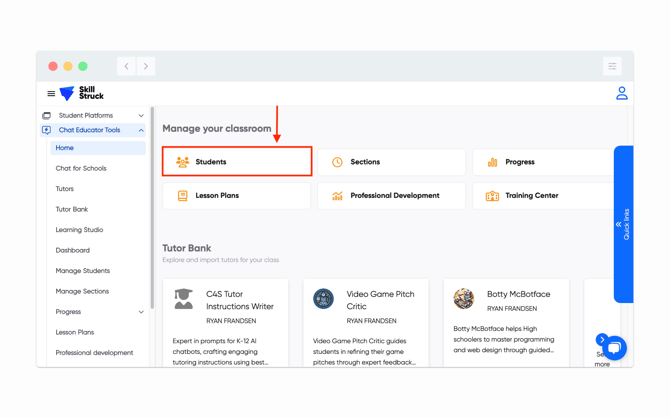This screenshot has width=670, height=418.
Task: Click the Students card icon
Action: pos(182,162)
